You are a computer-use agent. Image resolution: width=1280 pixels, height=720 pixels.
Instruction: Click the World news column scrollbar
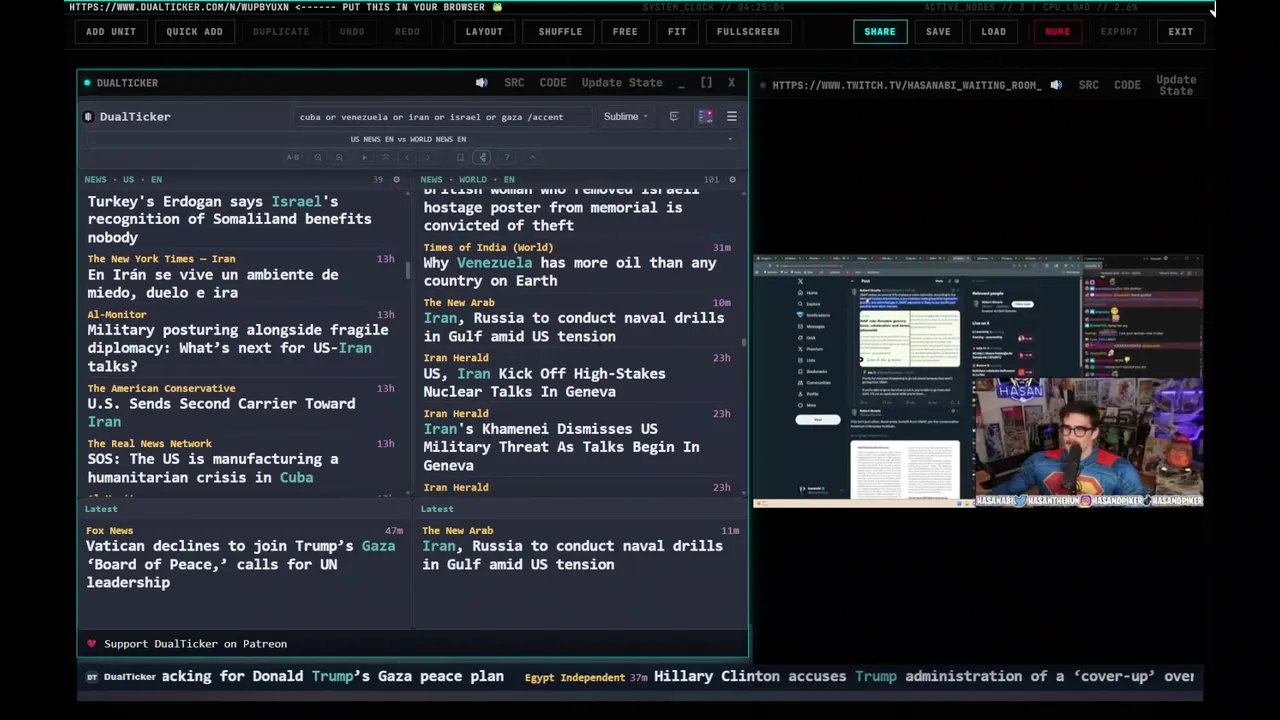coord(743,343)
